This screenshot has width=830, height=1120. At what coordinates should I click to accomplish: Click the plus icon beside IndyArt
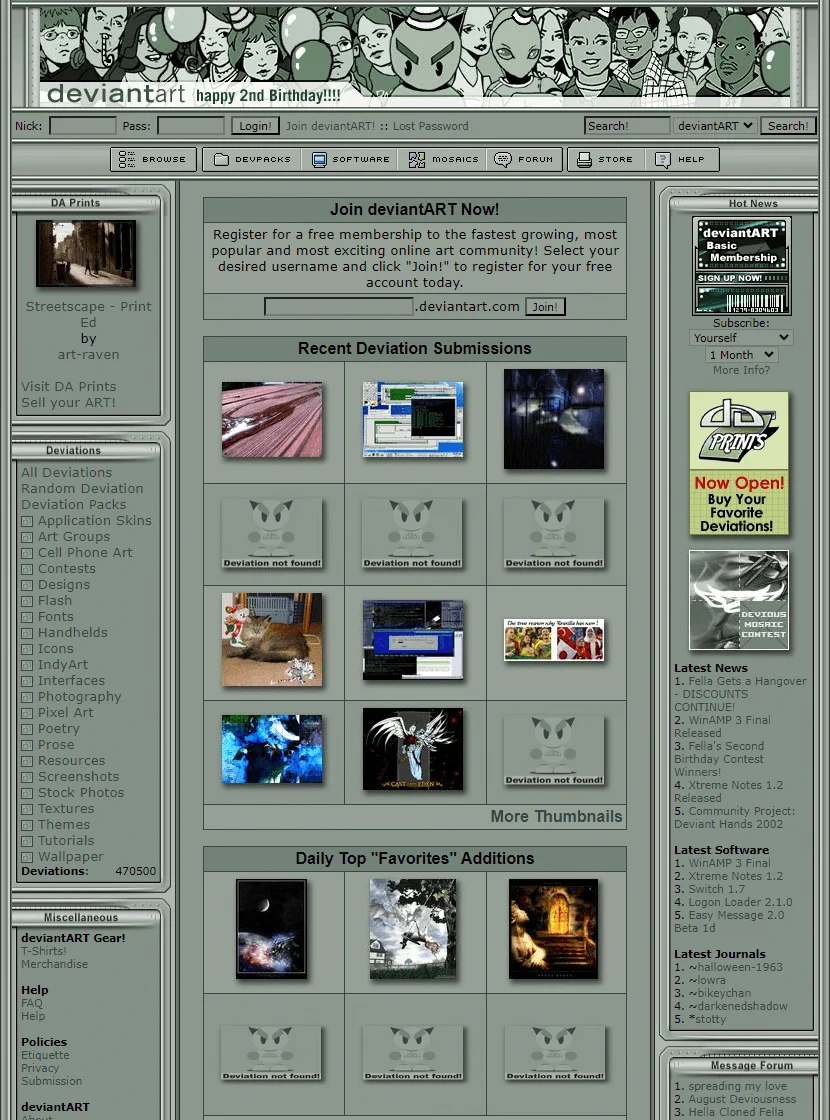[x=27, y=666]
